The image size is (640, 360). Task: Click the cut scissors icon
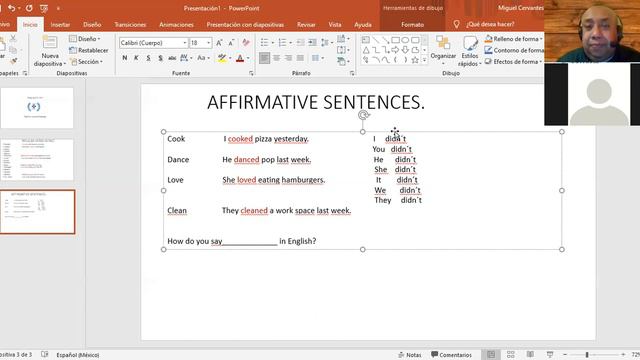point(13,38)
